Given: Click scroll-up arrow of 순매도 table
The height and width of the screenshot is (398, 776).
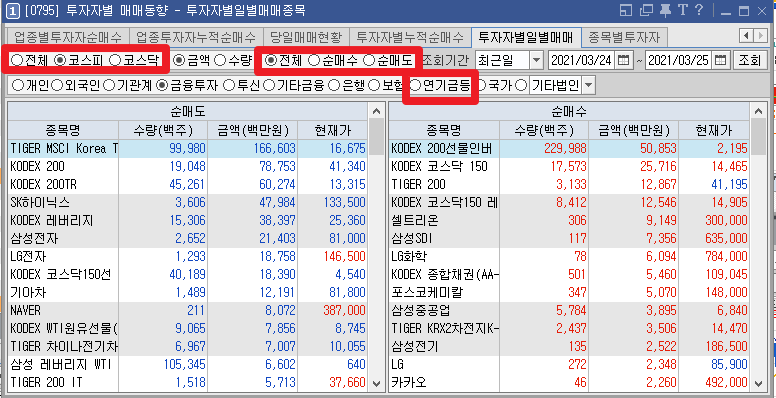Looking at the screenshot, I should (376, 112).
